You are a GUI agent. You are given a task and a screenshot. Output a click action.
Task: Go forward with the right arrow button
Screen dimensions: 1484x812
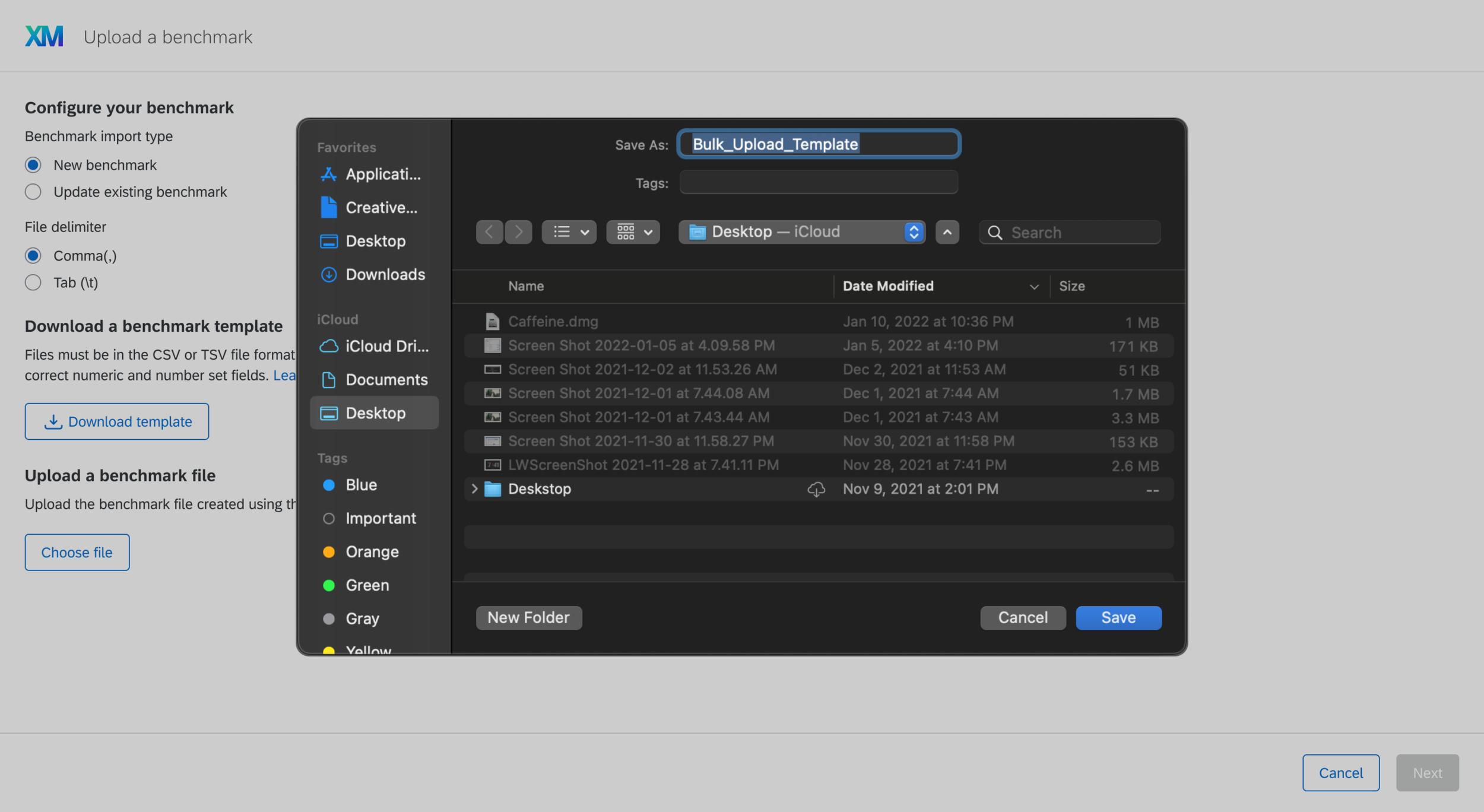(518, 232)
